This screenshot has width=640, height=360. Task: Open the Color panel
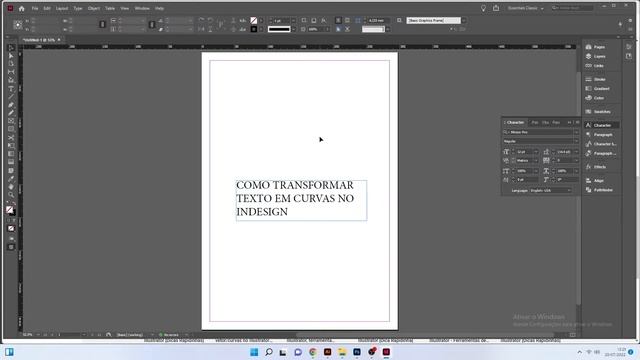tap(598, 98)
